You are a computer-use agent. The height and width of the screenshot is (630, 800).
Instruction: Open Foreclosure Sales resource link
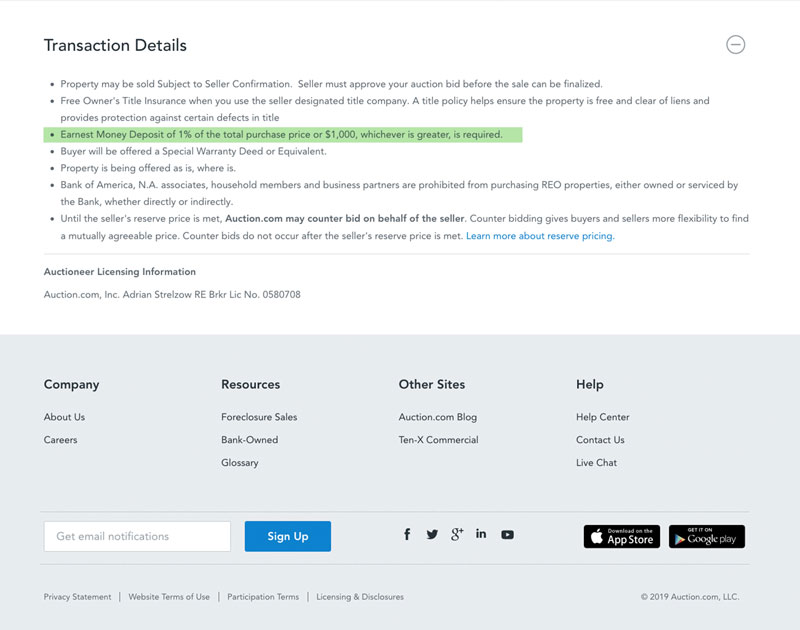click(259, 417)
